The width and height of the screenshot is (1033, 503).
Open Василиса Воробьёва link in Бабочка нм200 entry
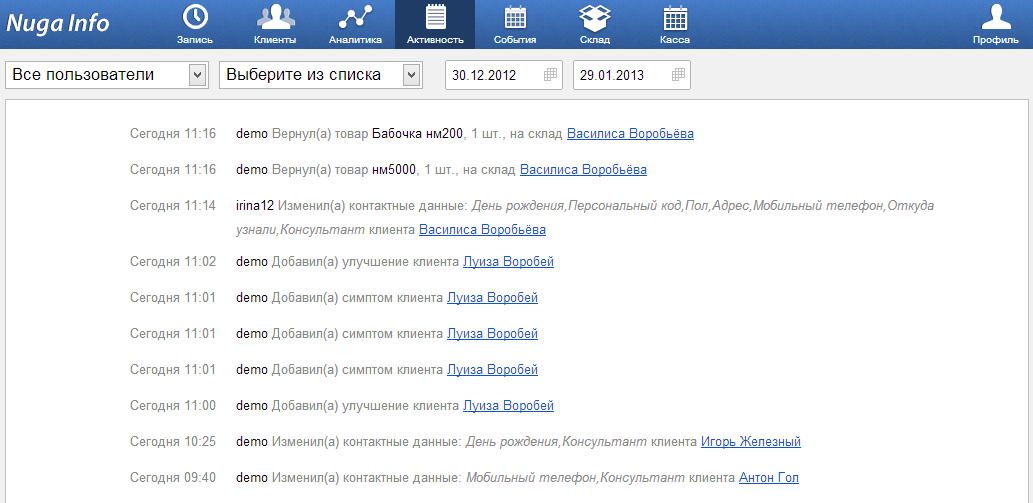click(x=630, y=134)
